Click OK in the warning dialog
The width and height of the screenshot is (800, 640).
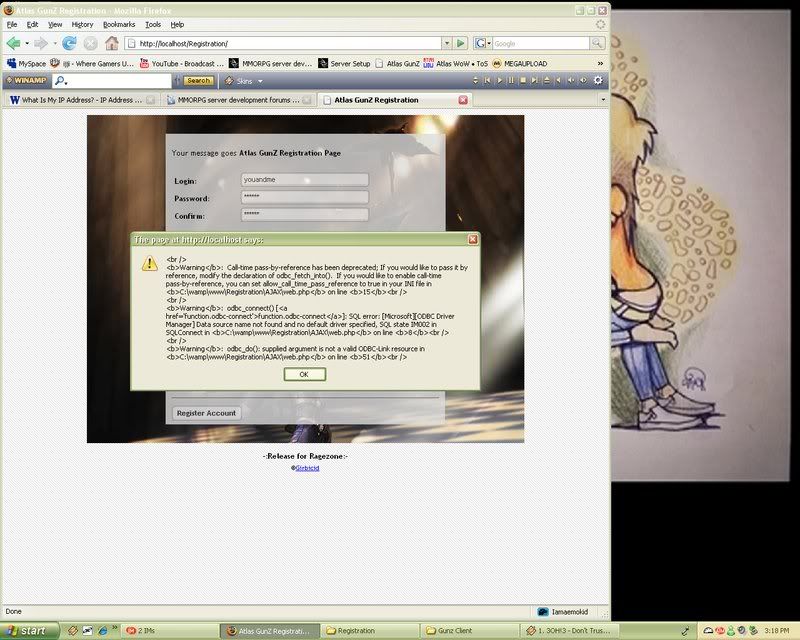[305, 374]
